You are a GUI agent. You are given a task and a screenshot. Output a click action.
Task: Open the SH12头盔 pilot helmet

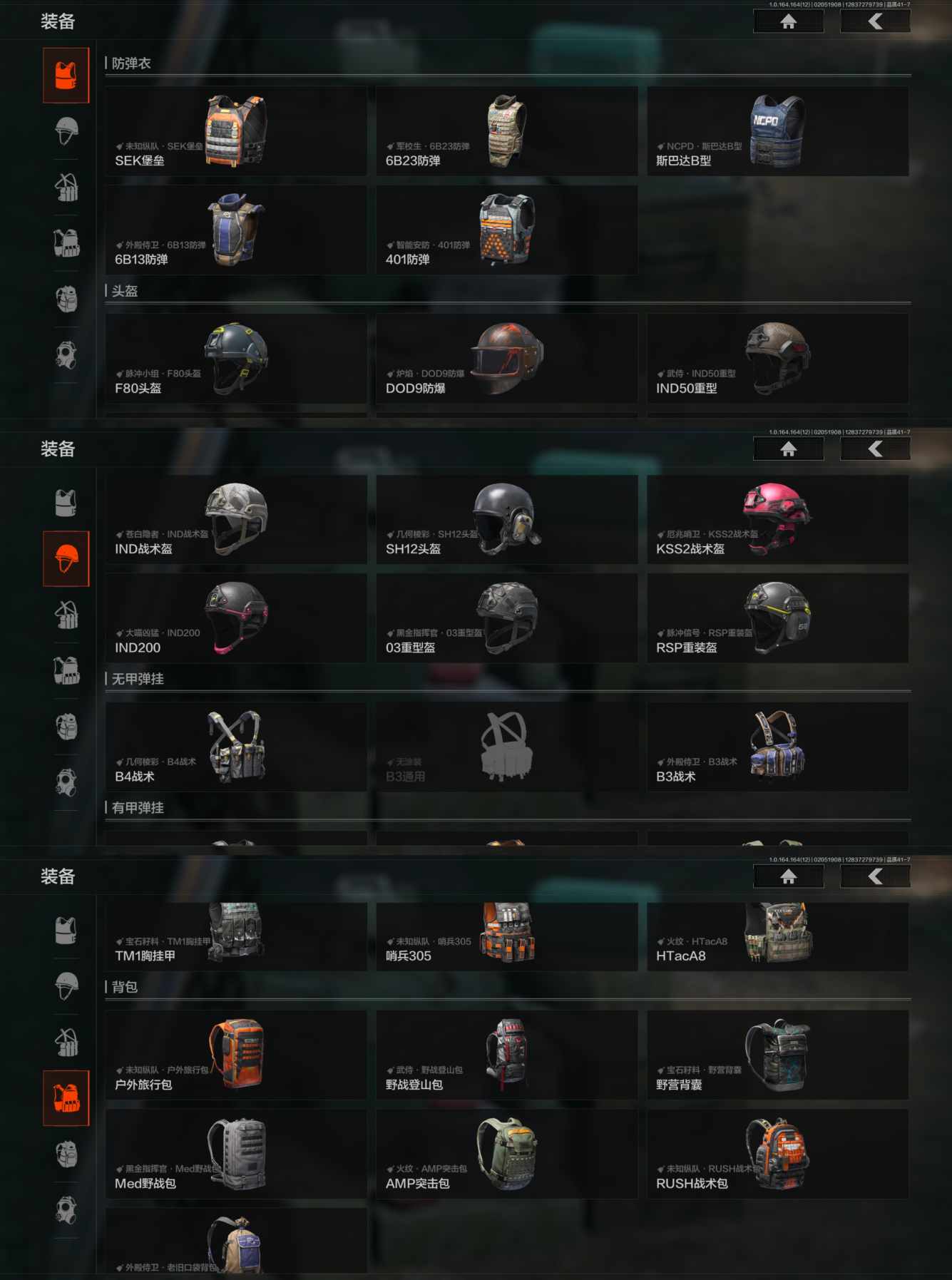[x=507, y=520]
